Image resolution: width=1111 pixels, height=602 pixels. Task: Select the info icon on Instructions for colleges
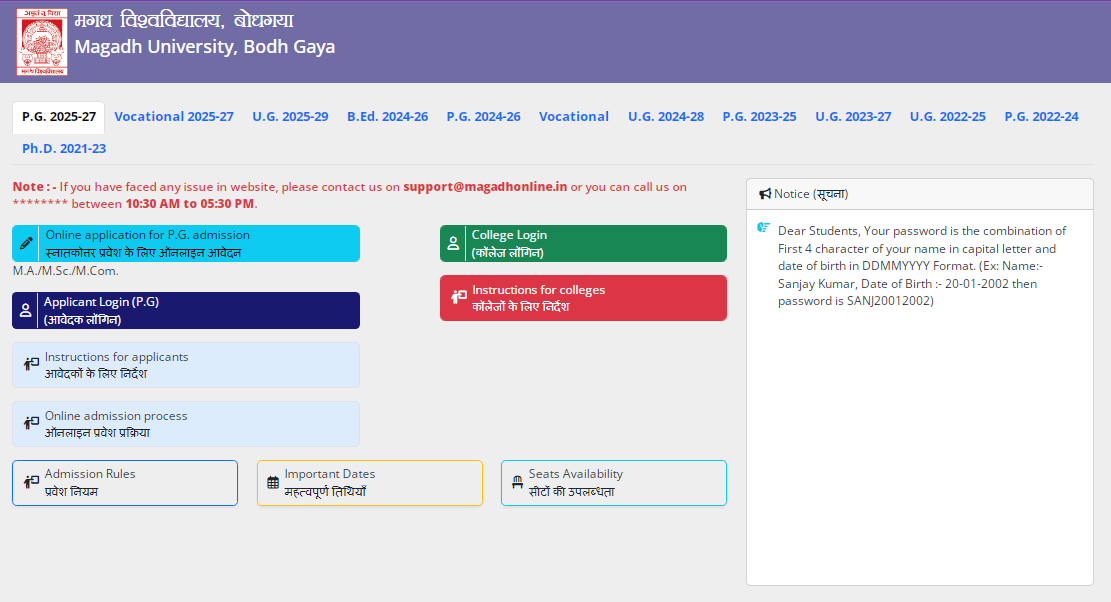(x=456, y=297)
